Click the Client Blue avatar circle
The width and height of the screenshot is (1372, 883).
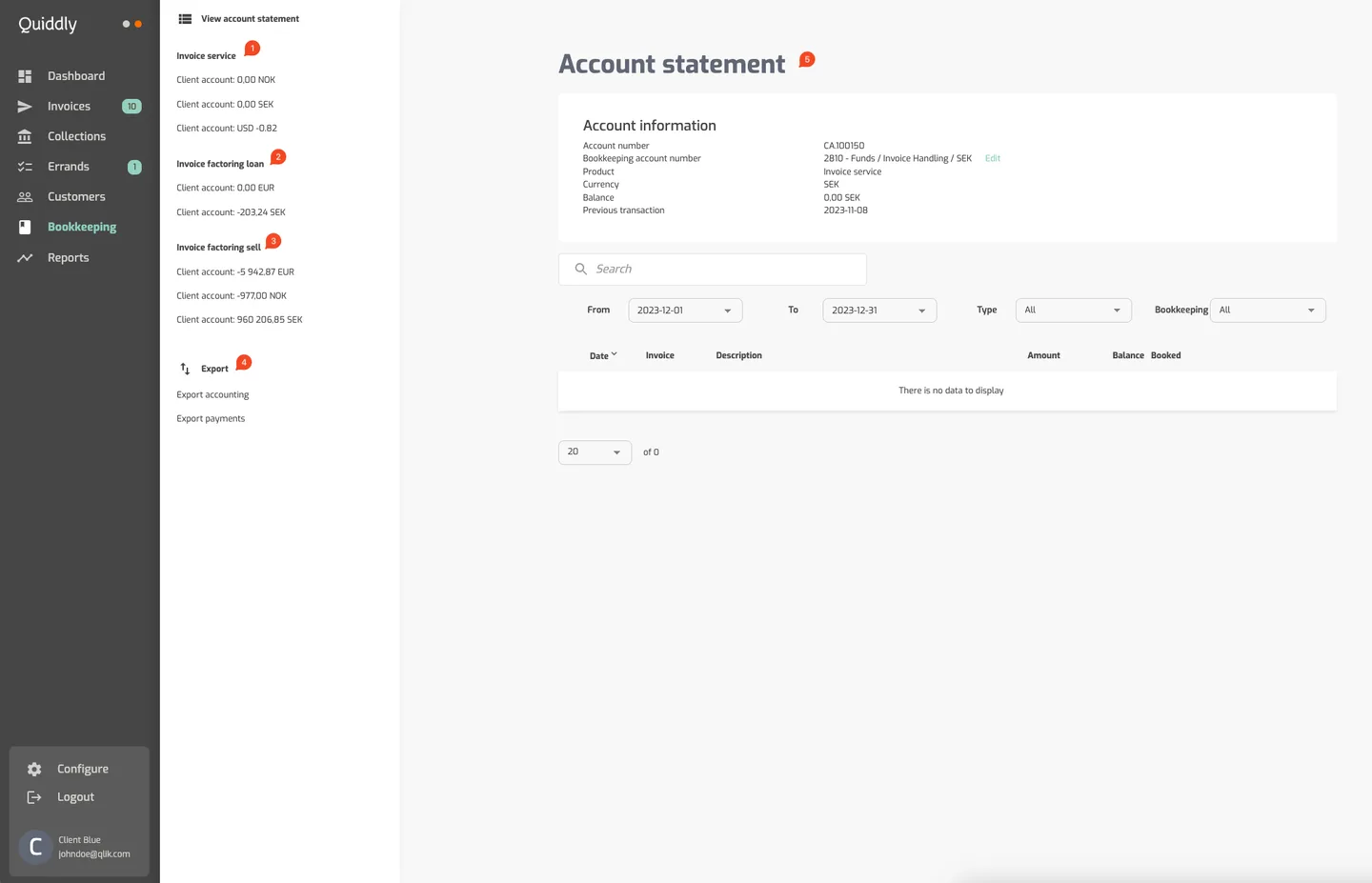coord(35,846)
